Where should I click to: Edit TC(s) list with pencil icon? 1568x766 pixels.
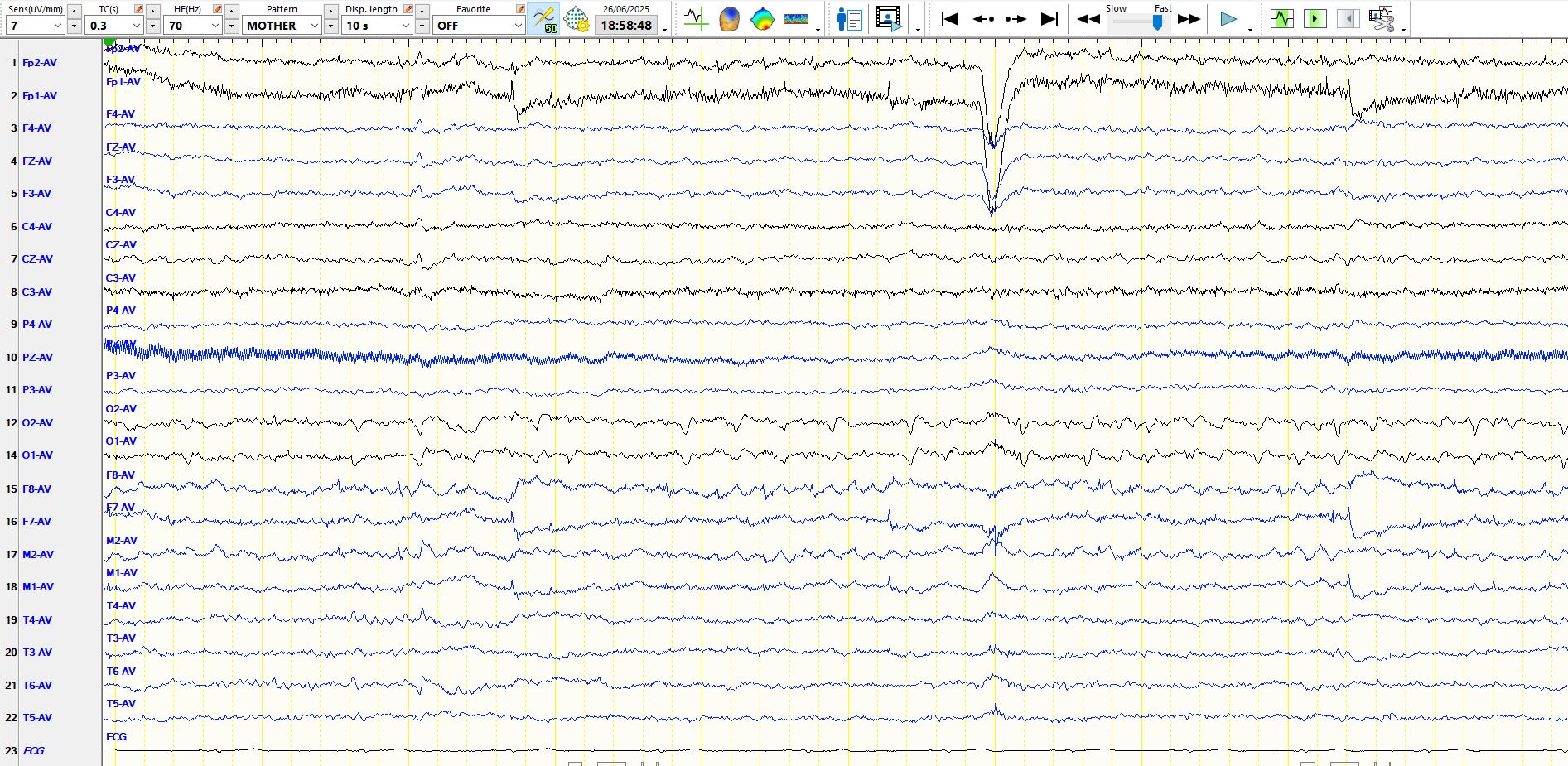click(138, 9)
